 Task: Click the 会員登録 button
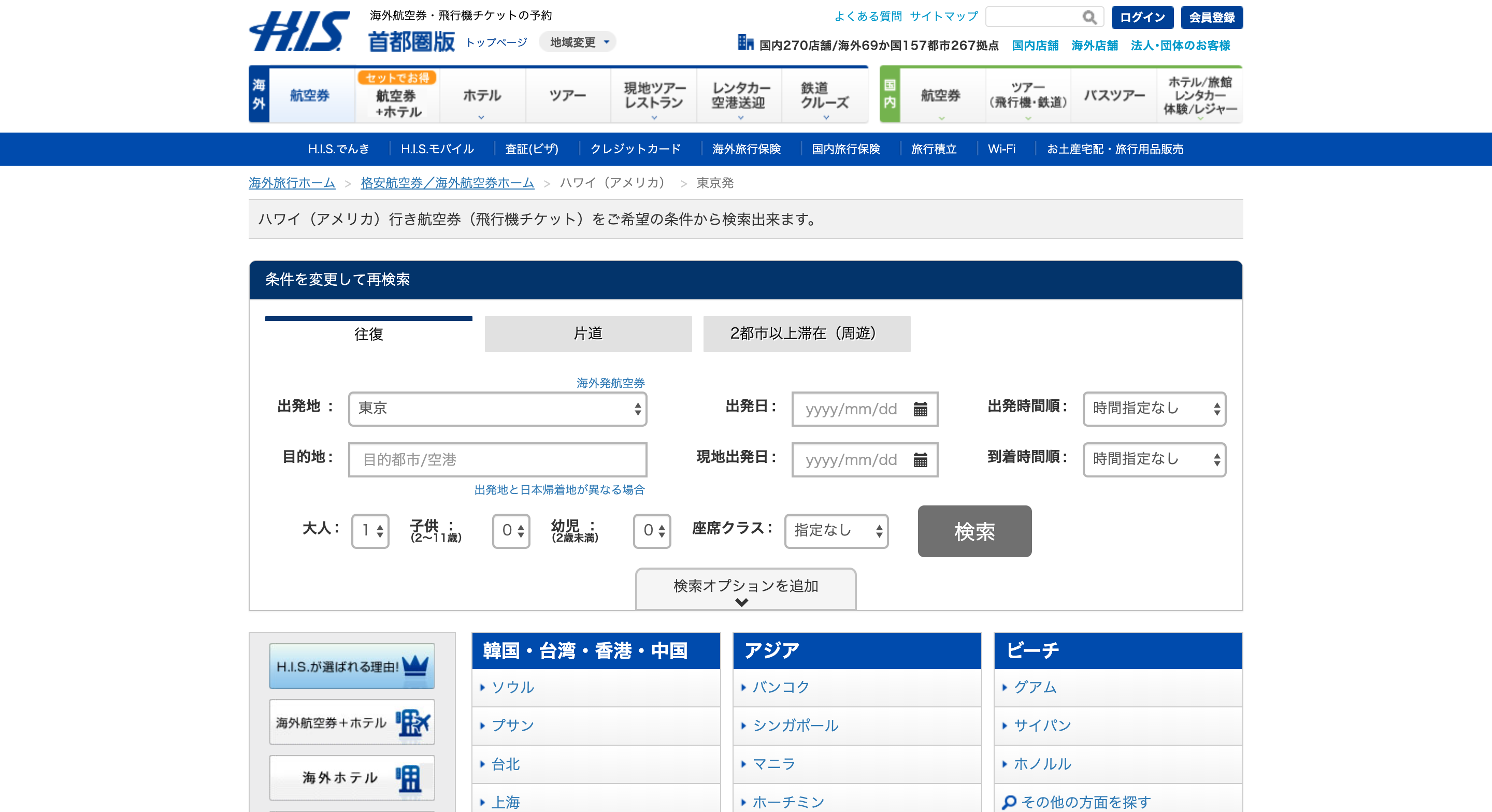point(1212,18)
